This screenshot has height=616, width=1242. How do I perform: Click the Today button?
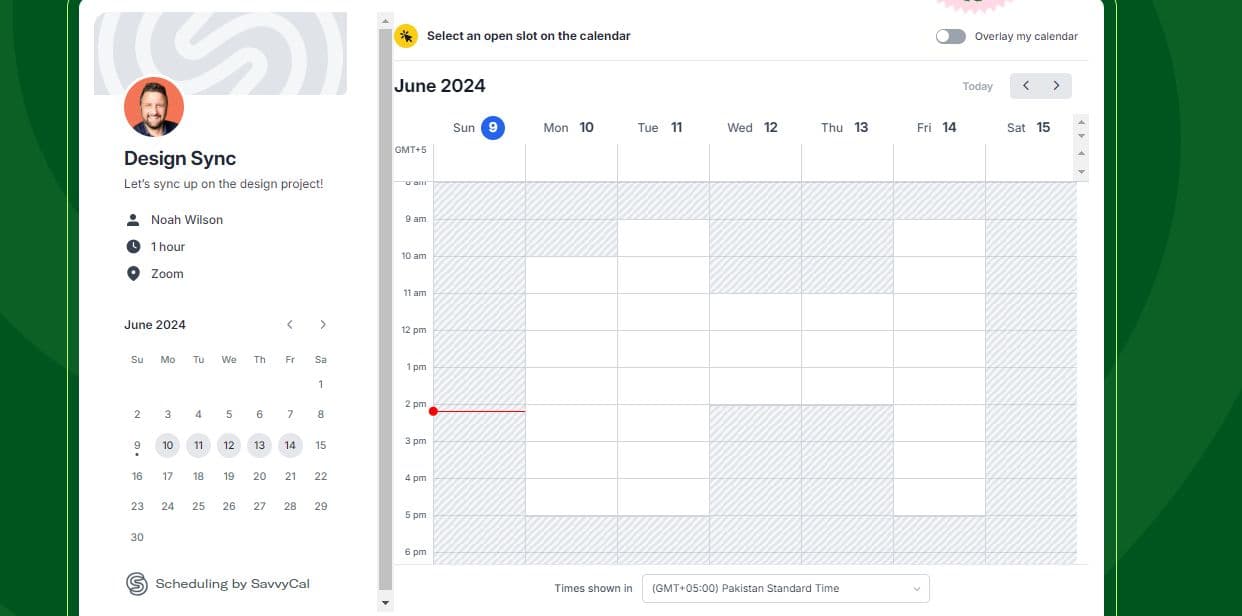(977, 87)
